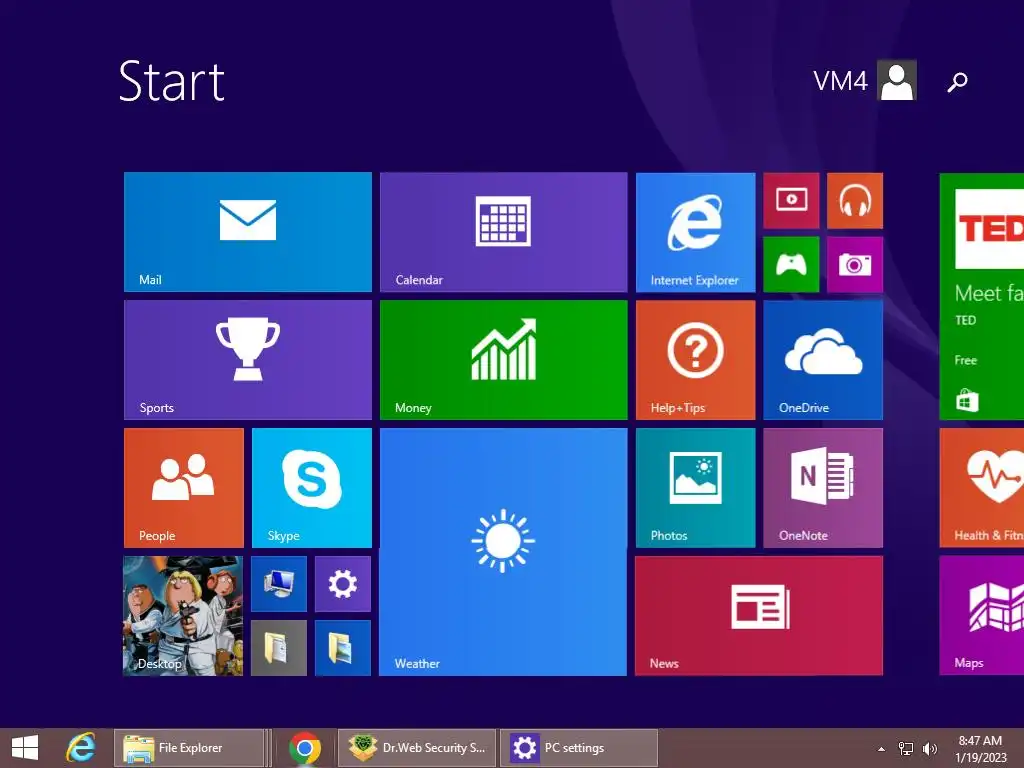Launch Google Chrome from the taskbar

[304, 748]
